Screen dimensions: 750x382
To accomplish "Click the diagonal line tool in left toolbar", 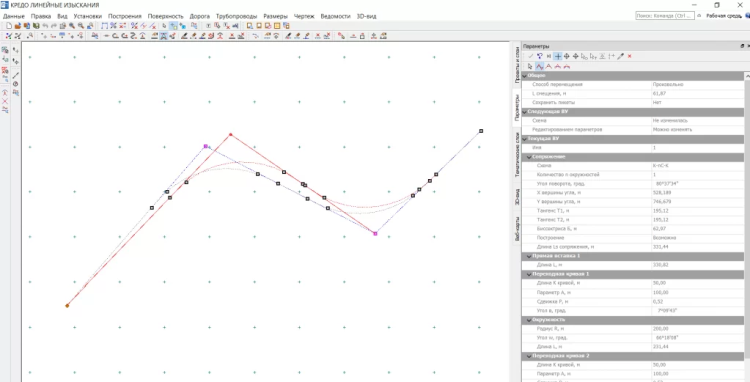I will [16, 75].
